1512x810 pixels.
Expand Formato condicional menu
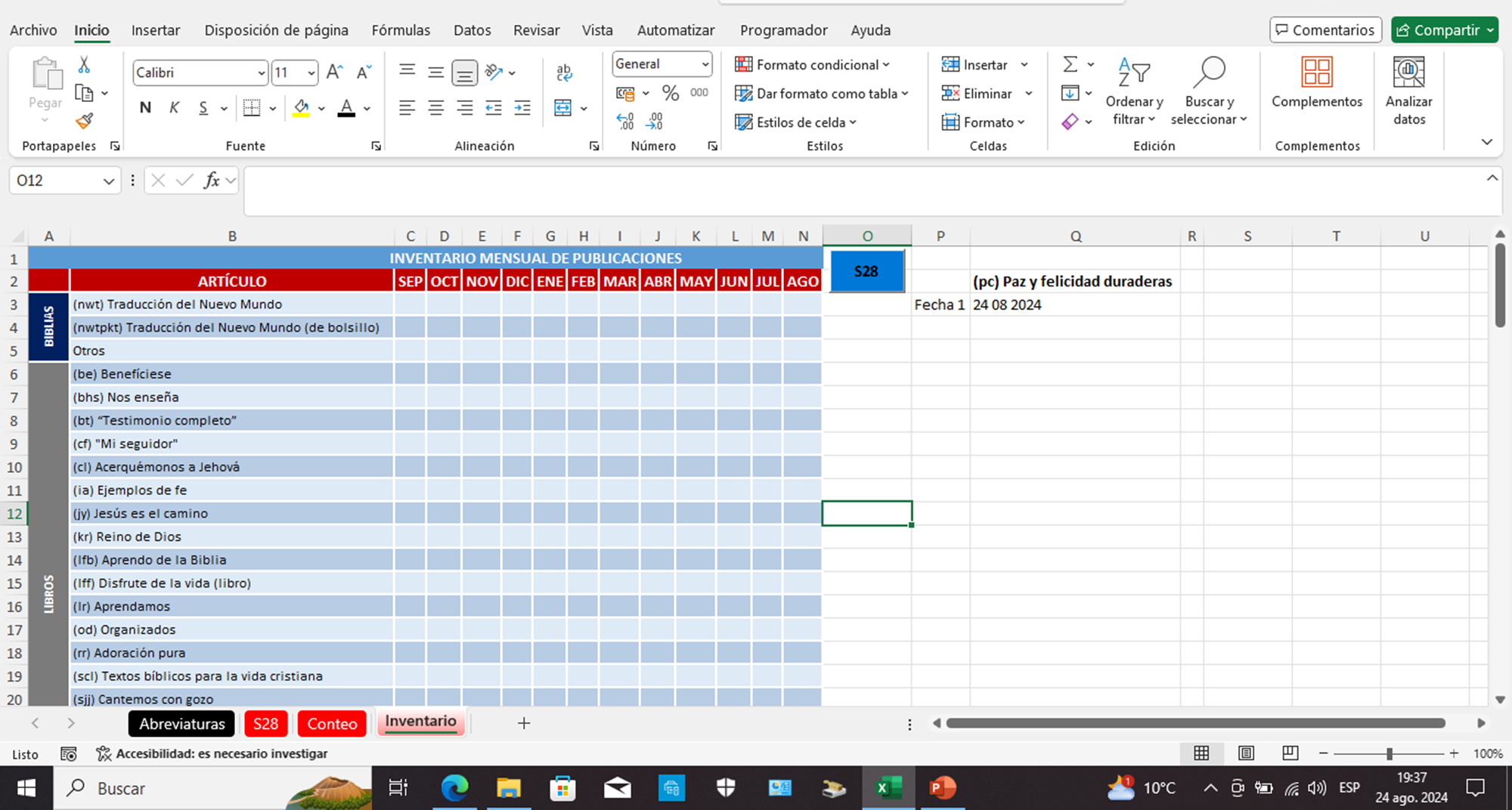[812, 65]
